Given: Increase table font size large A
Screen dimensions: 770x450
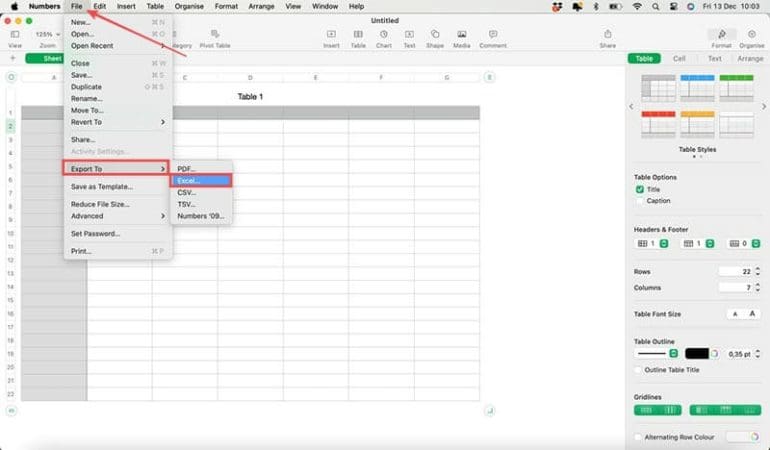Looking at the screenshot, I should pos(752,314).
